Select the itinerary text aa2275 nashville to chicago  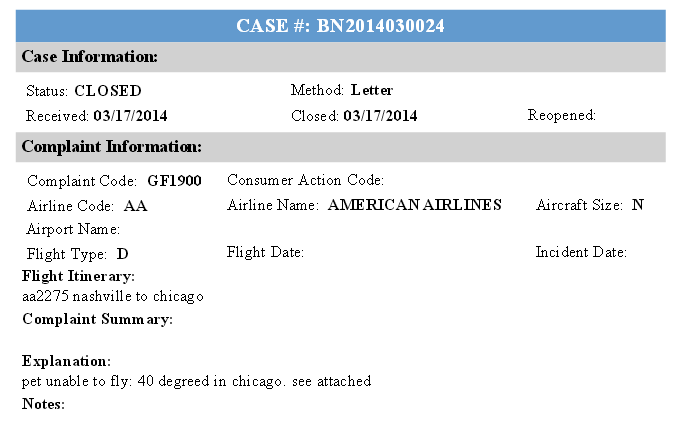click(113, 296)
